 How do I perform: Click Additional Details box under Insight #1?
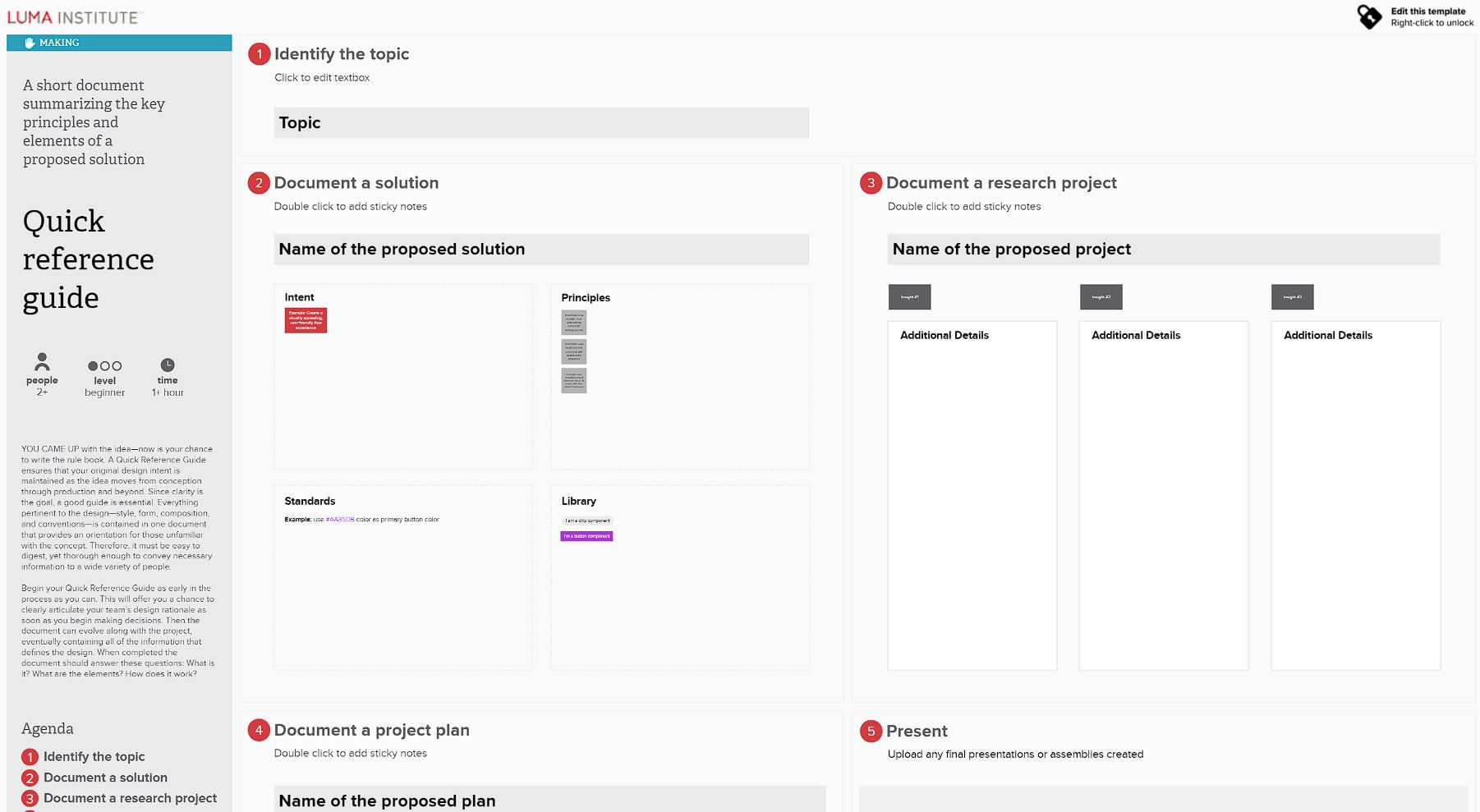972,496
